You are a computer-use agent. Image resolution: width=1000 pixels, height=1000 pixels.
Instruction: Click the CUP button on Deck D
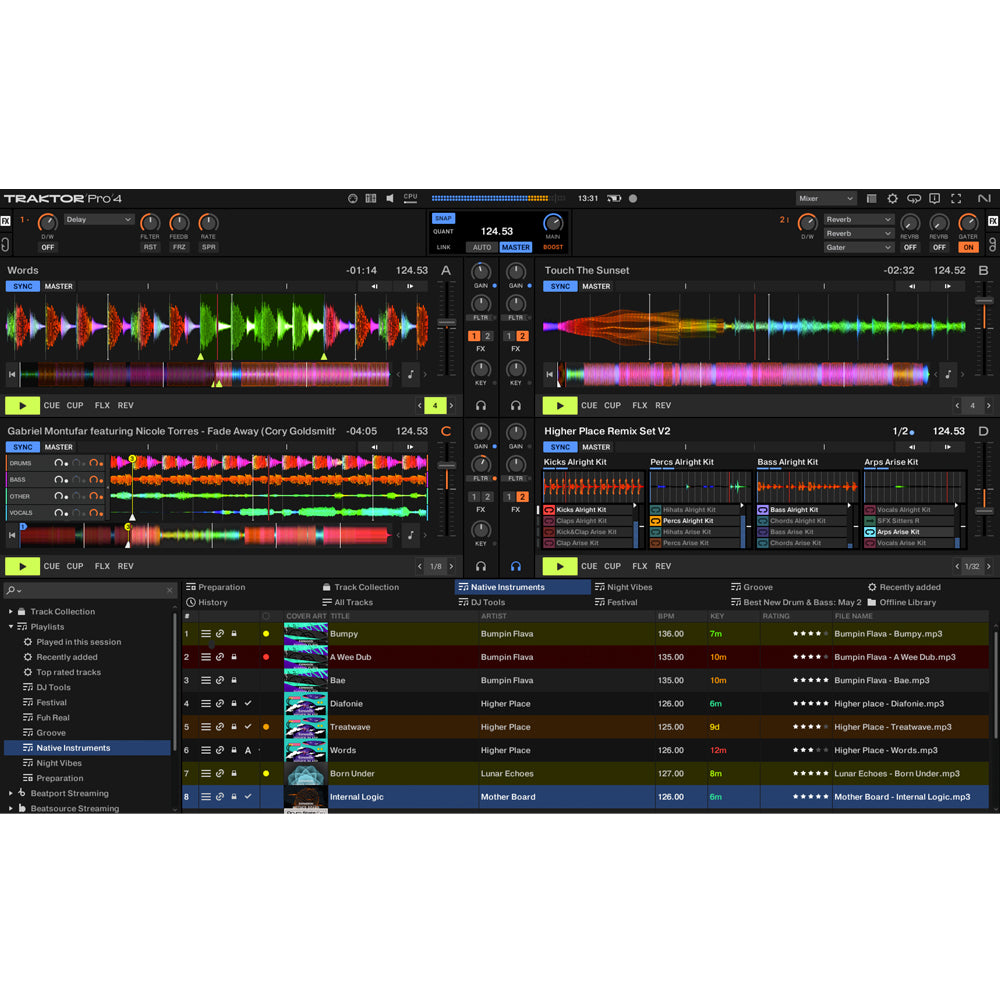click(x=612, y=565)
